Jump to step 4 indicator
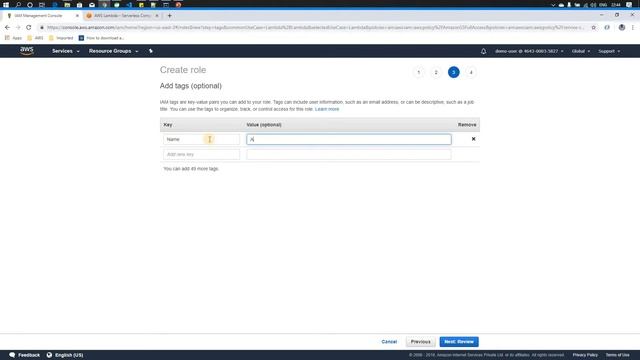 471,72
